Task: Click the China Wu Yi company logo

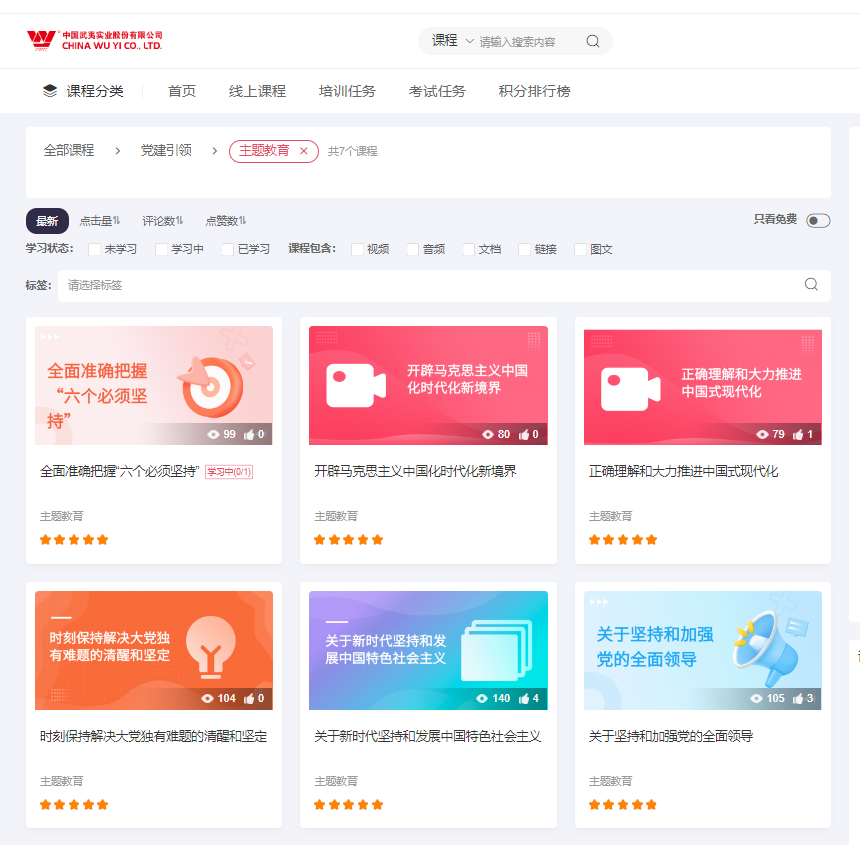Action: [94, 40]
